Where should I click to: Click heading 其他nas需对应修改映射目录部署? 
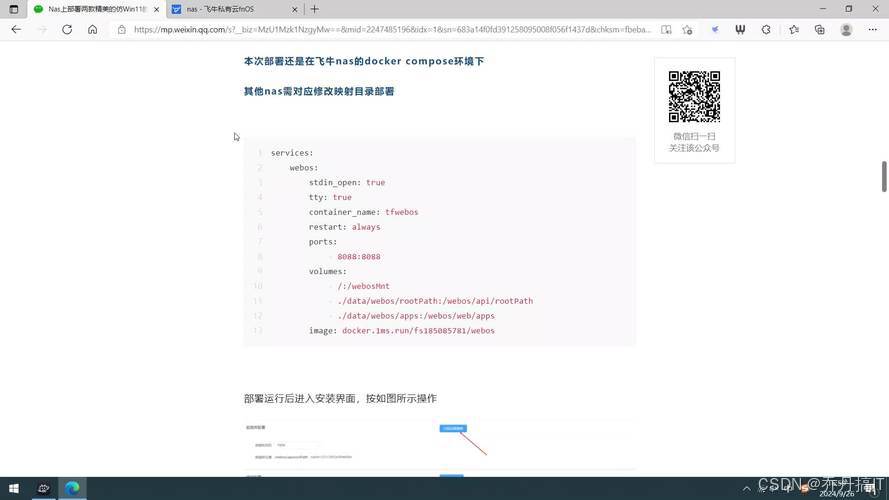[x=319, y=91]
